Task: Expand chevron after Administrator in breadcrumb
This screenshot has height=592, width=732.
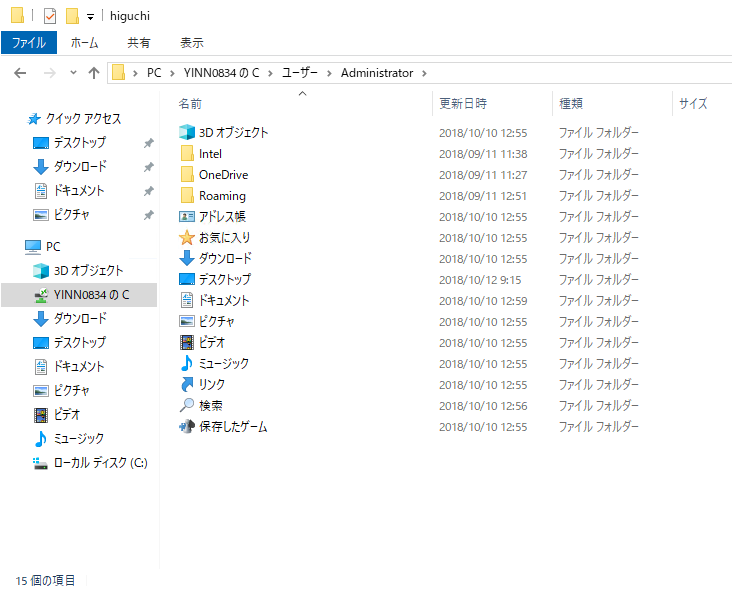Action: pos(424,73)
